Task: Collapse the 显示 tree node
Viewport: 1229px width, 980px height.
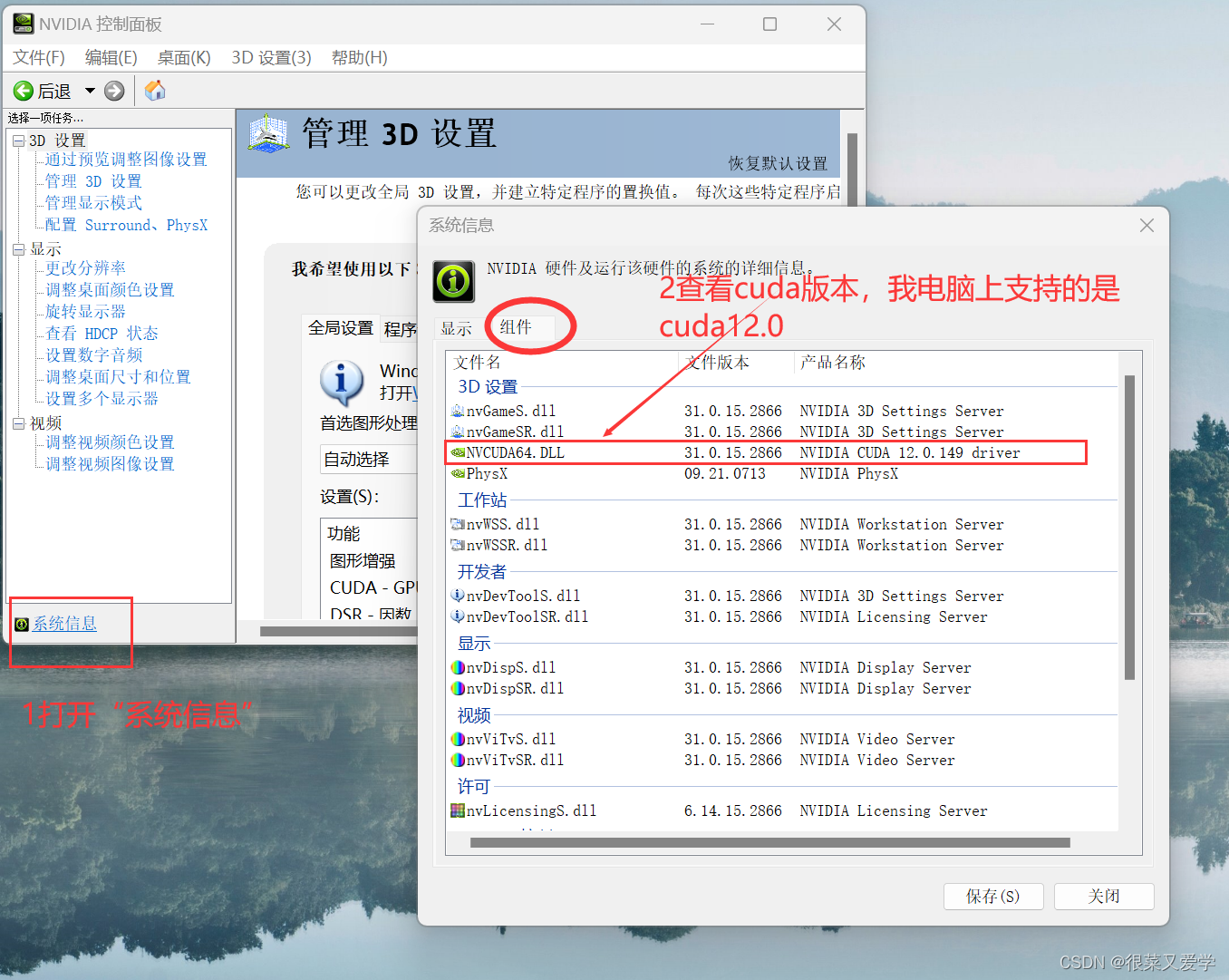Action: pyautogui.click(x=18, y=249)
